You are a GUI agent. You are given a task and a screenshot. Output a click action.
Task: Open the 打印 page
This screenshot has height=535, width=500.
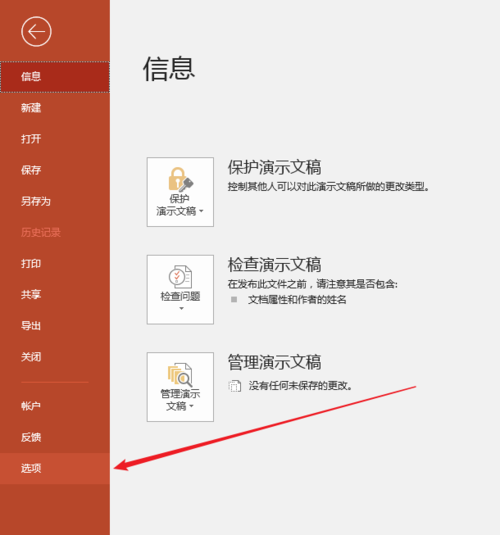pos(55,264)
